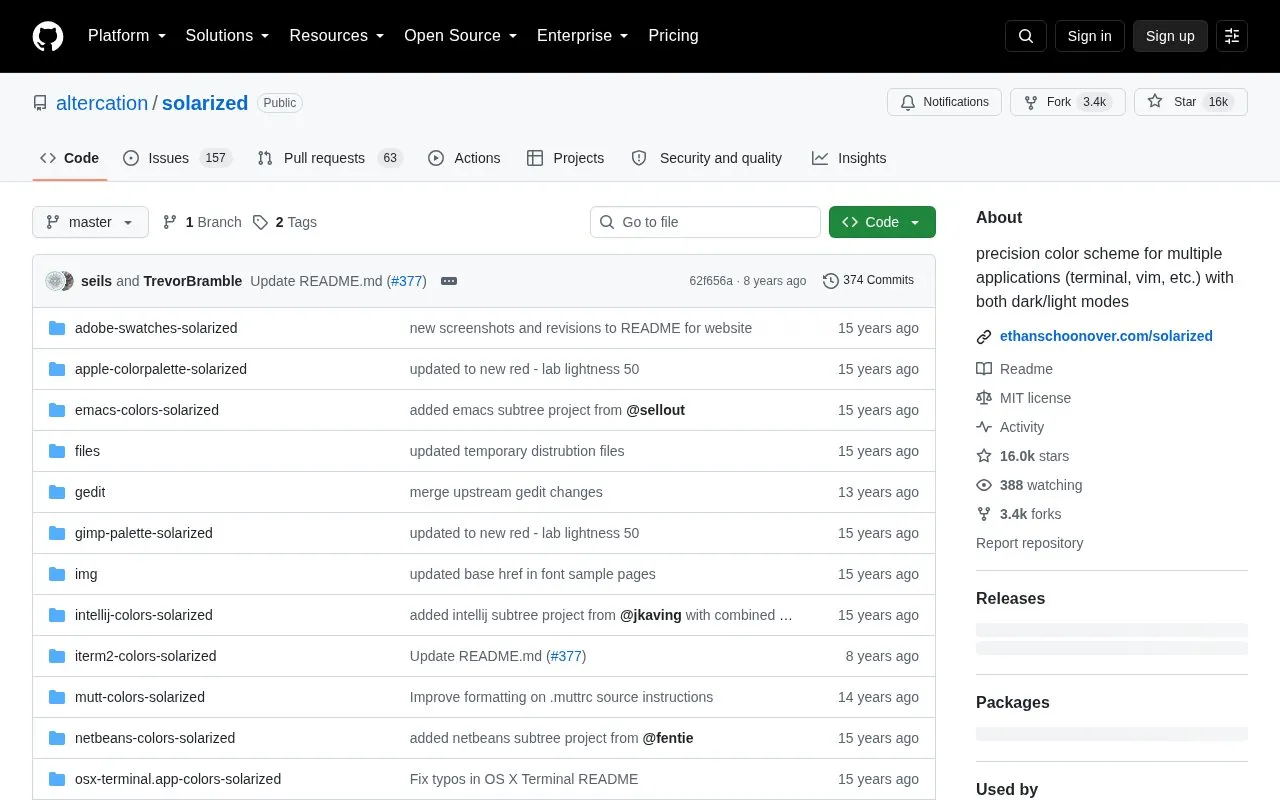
Task: View 3.4k forks in About
Action: [x=1018, y=514]
